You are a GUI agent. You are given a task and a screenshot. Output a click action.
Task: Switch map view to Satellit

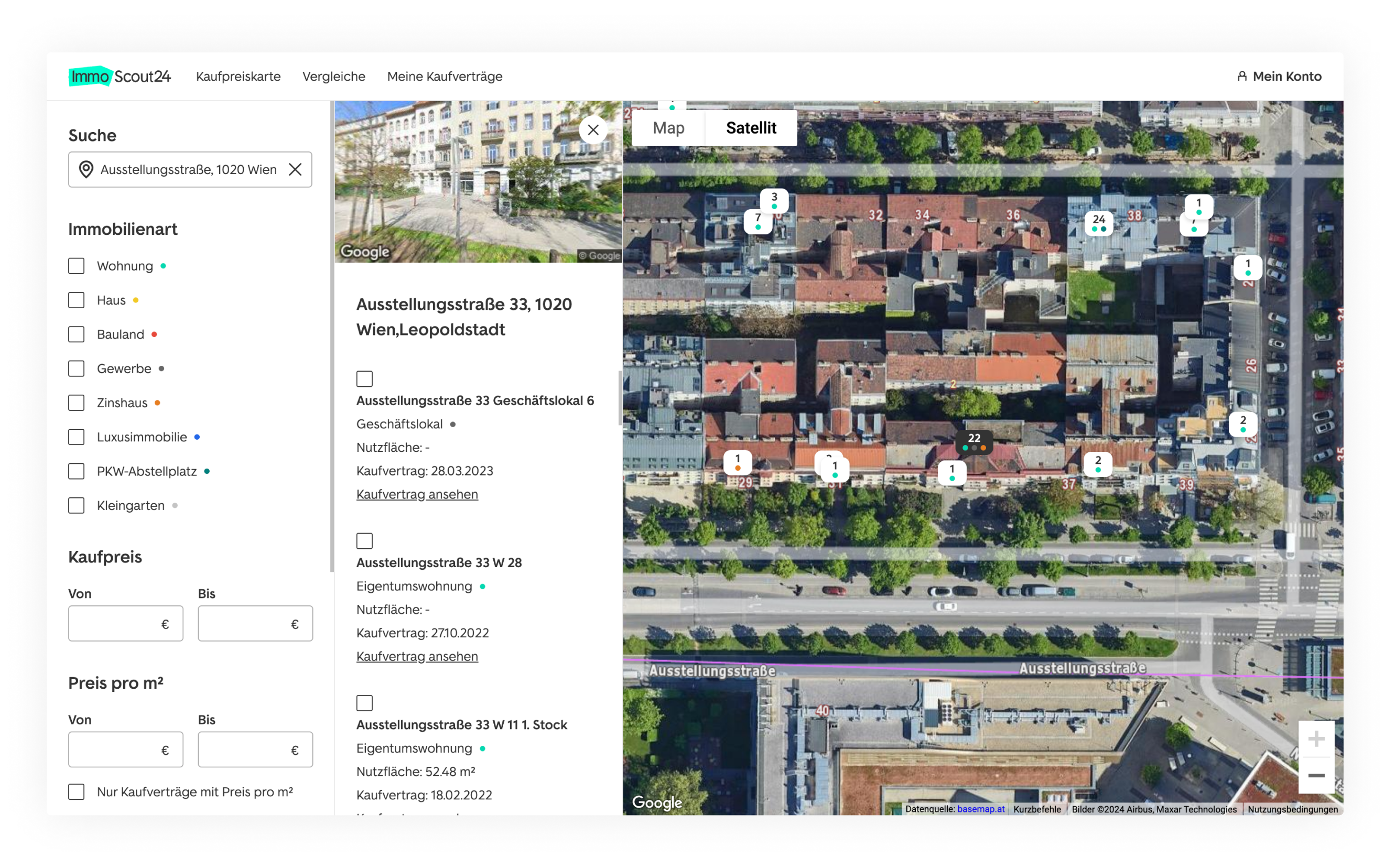click(751, 128)
